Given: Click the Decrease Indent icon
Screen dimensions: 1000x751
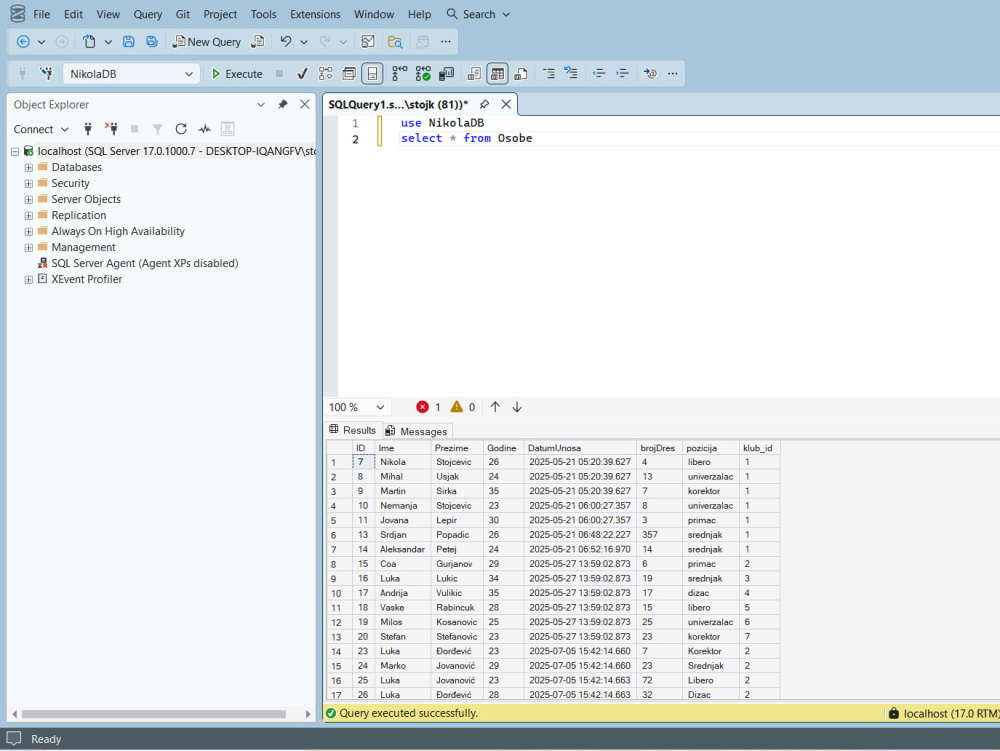Looking at the screenshot, I should pyautogui.click(x=599, y=74).
